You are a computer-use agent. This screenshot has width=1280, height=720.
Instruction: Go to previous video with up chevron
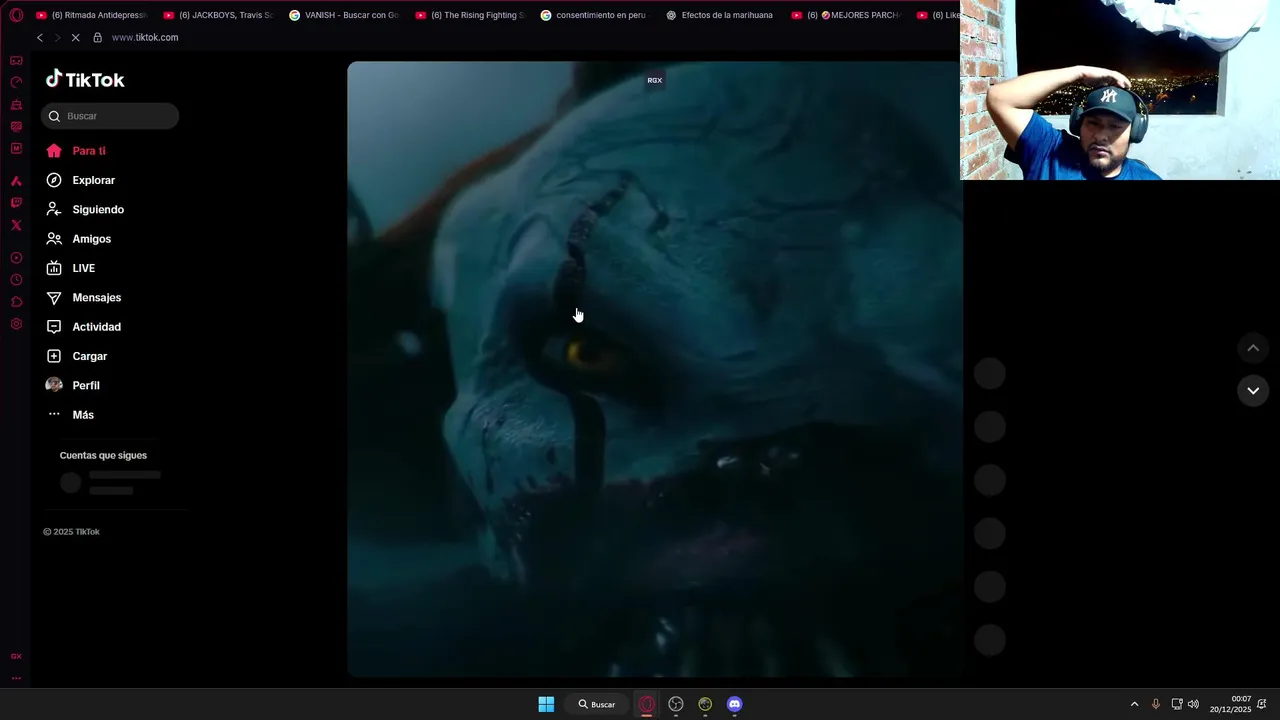1253,348
